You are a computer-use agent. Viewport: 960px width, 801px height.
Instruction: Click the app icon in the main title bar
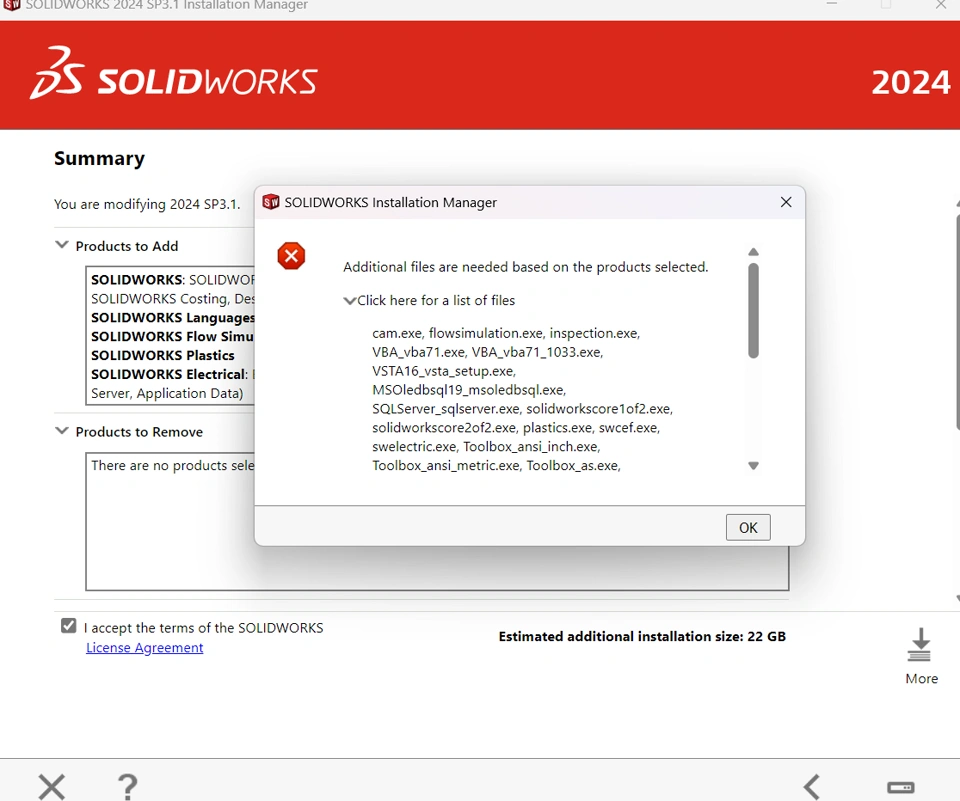coord(12,5)
